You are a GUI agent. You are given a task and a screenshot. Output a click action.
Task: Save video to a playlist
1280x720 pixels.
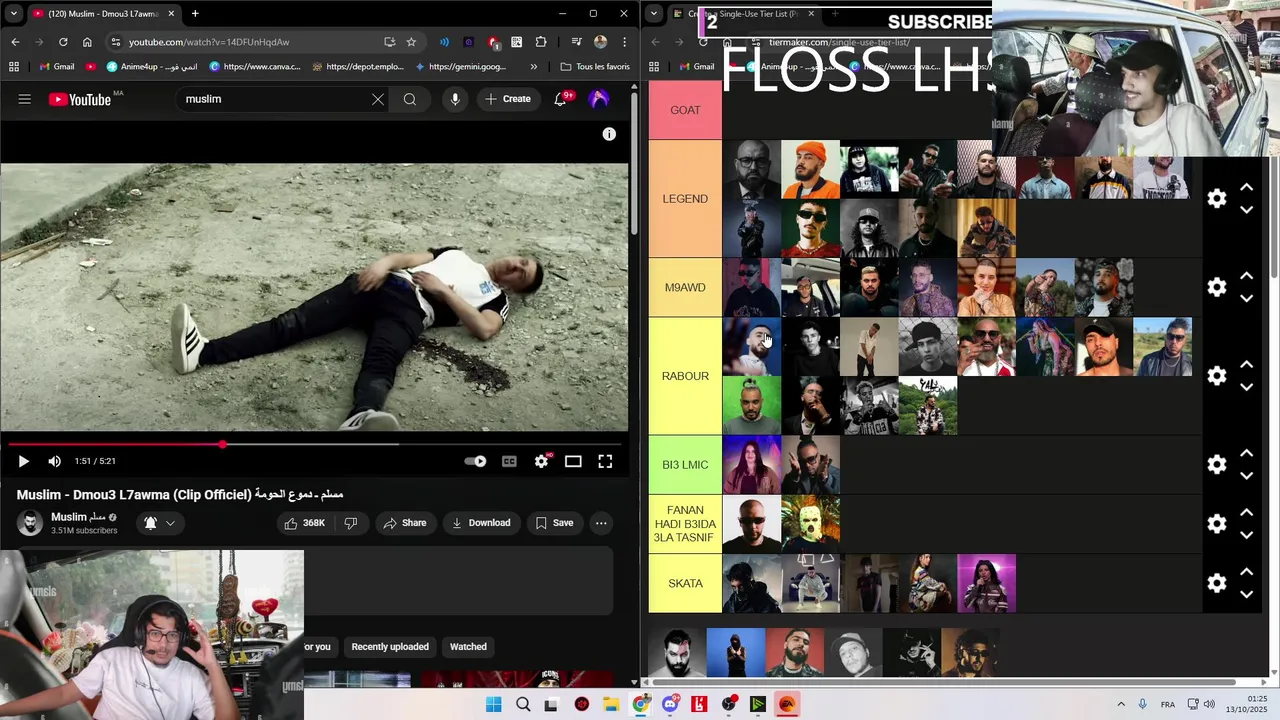pos(554,523)
